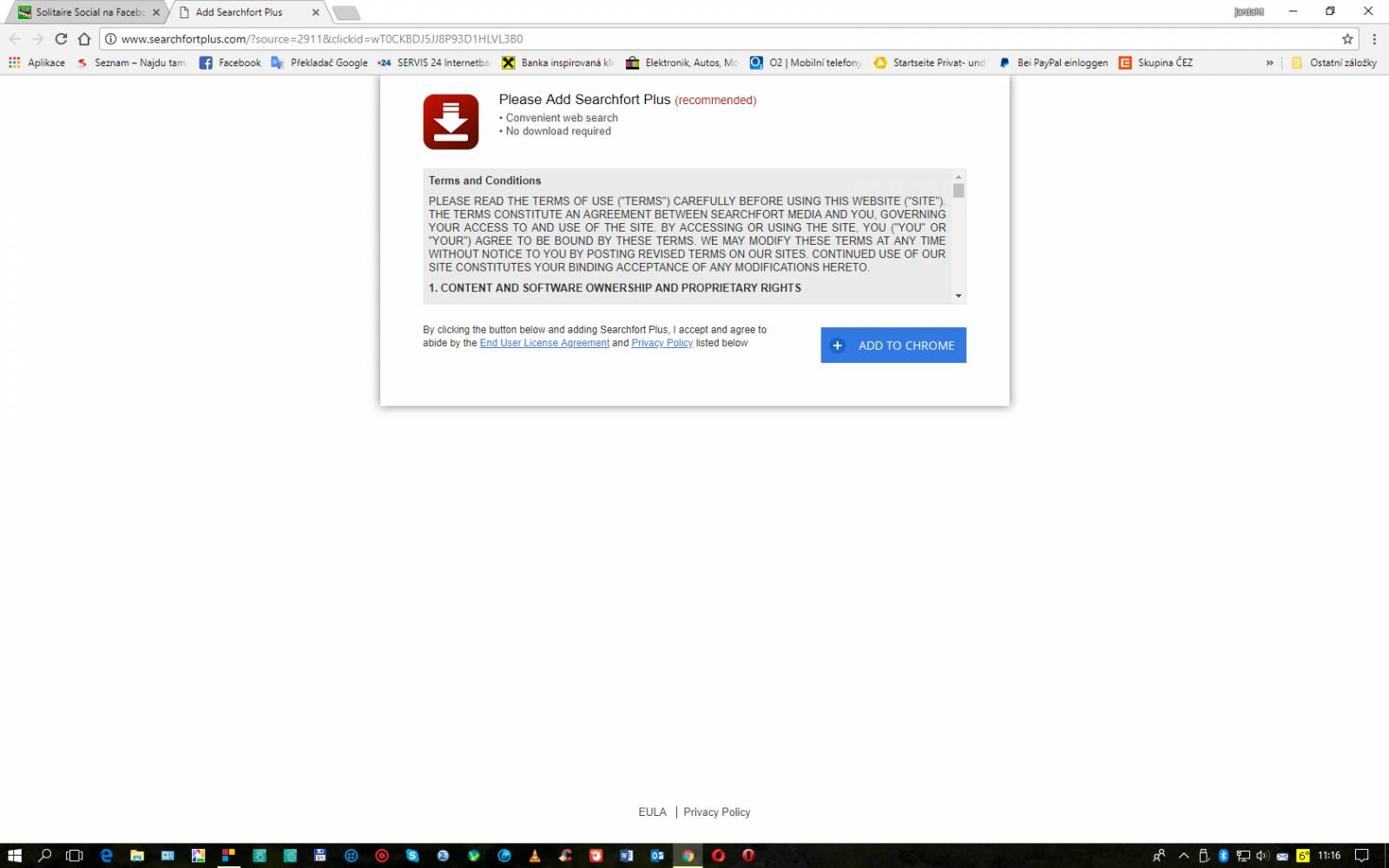This screenshot has width=1389, height=868.
Task: Click the site information icon in the address bar
Action: (110, 38)
